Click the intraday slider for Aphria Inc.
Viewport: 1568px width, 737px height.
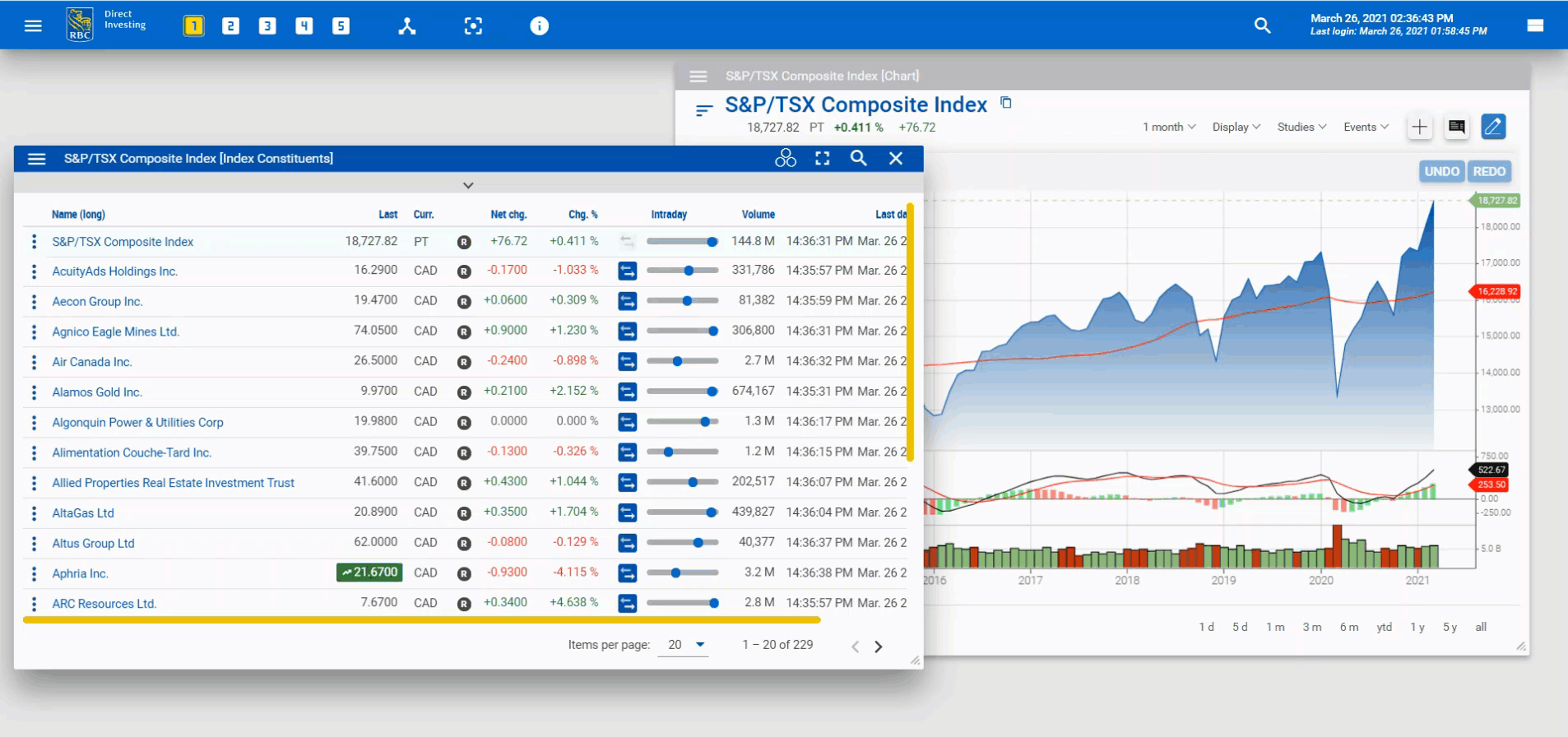682,572
